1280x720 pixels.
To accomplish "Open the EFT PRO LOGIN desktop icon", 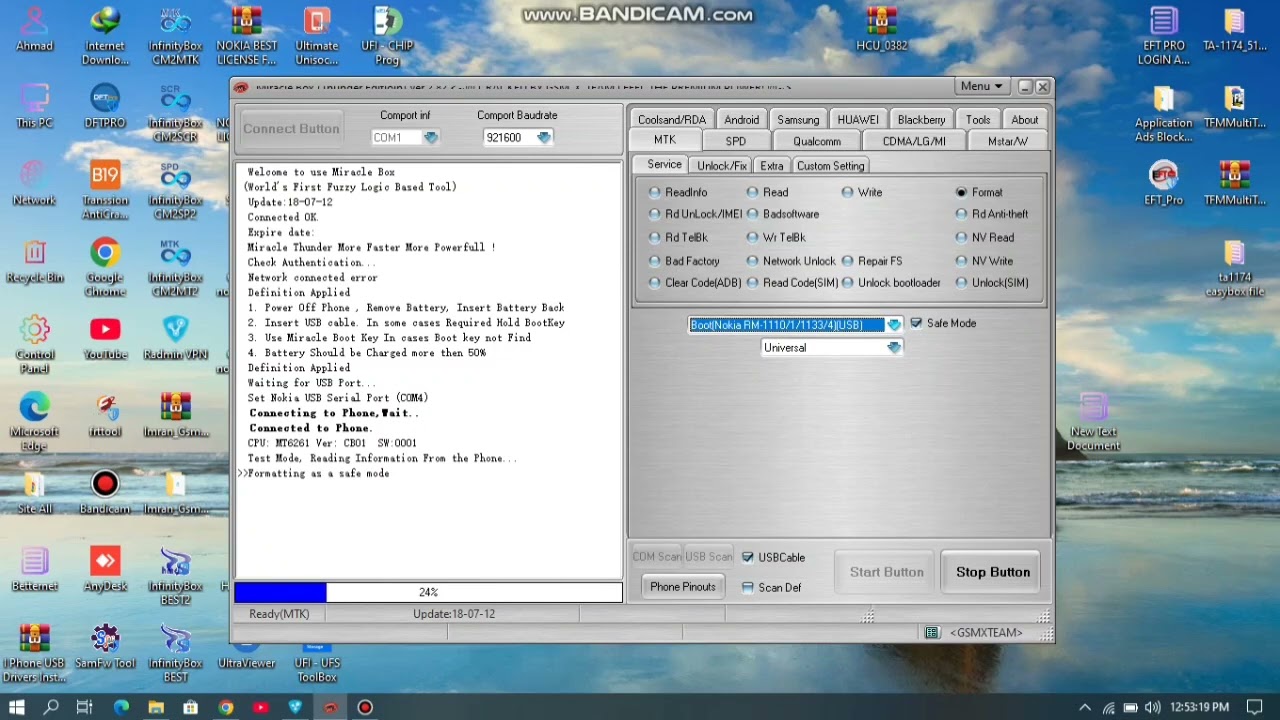I will coord(1163,35).
